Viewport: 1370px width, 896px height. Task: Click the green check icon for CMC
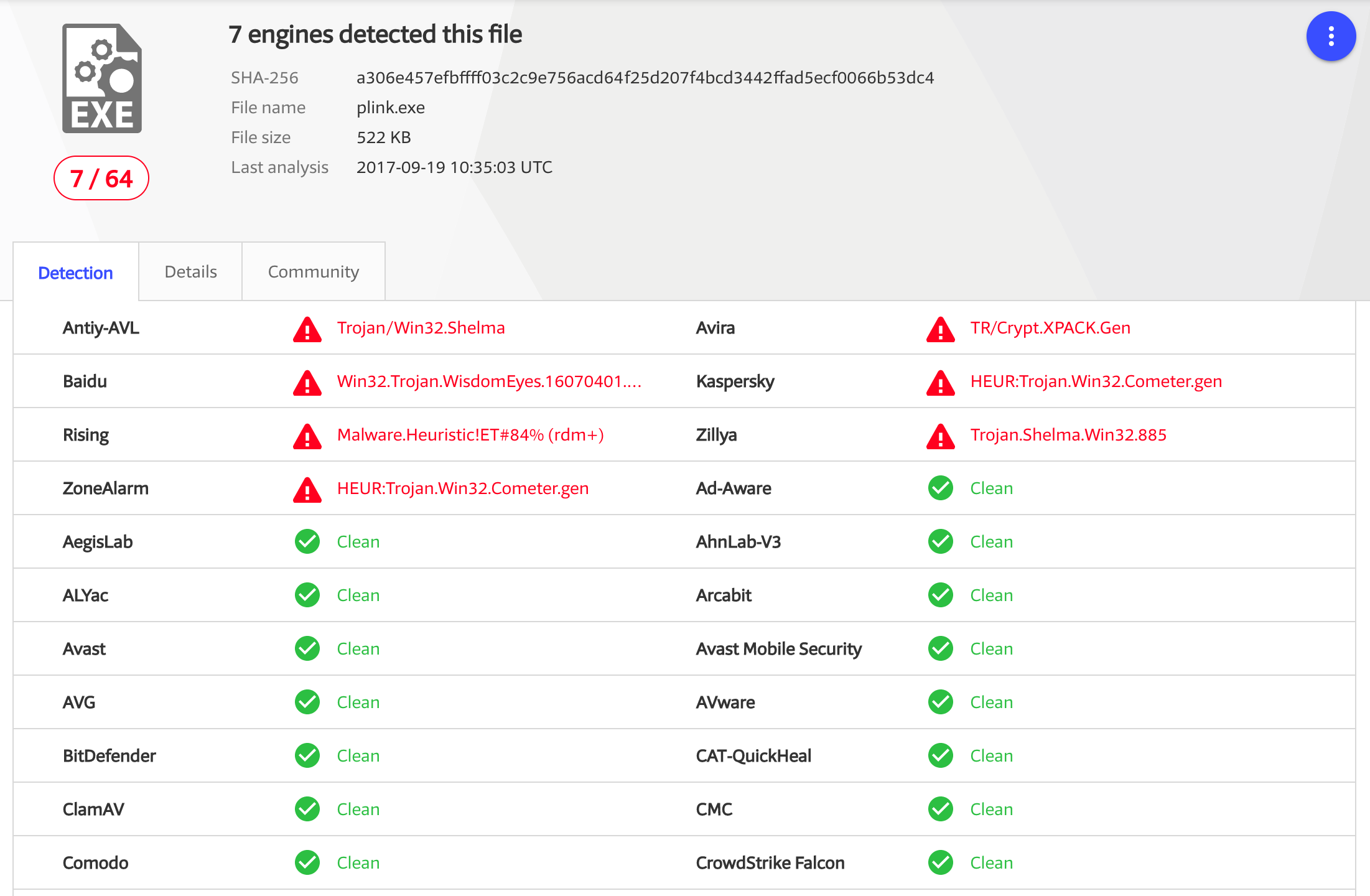point(941,810)
